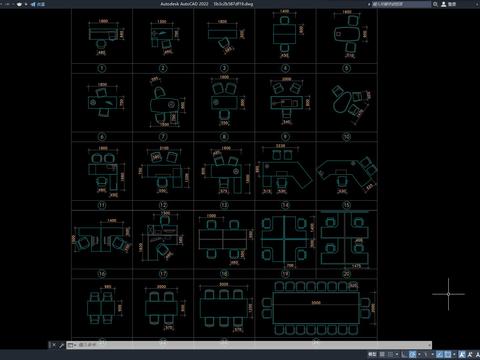Click the search magnifier icon
The image size is (480, 360).
pyautogui.click(x=435, y=4)
